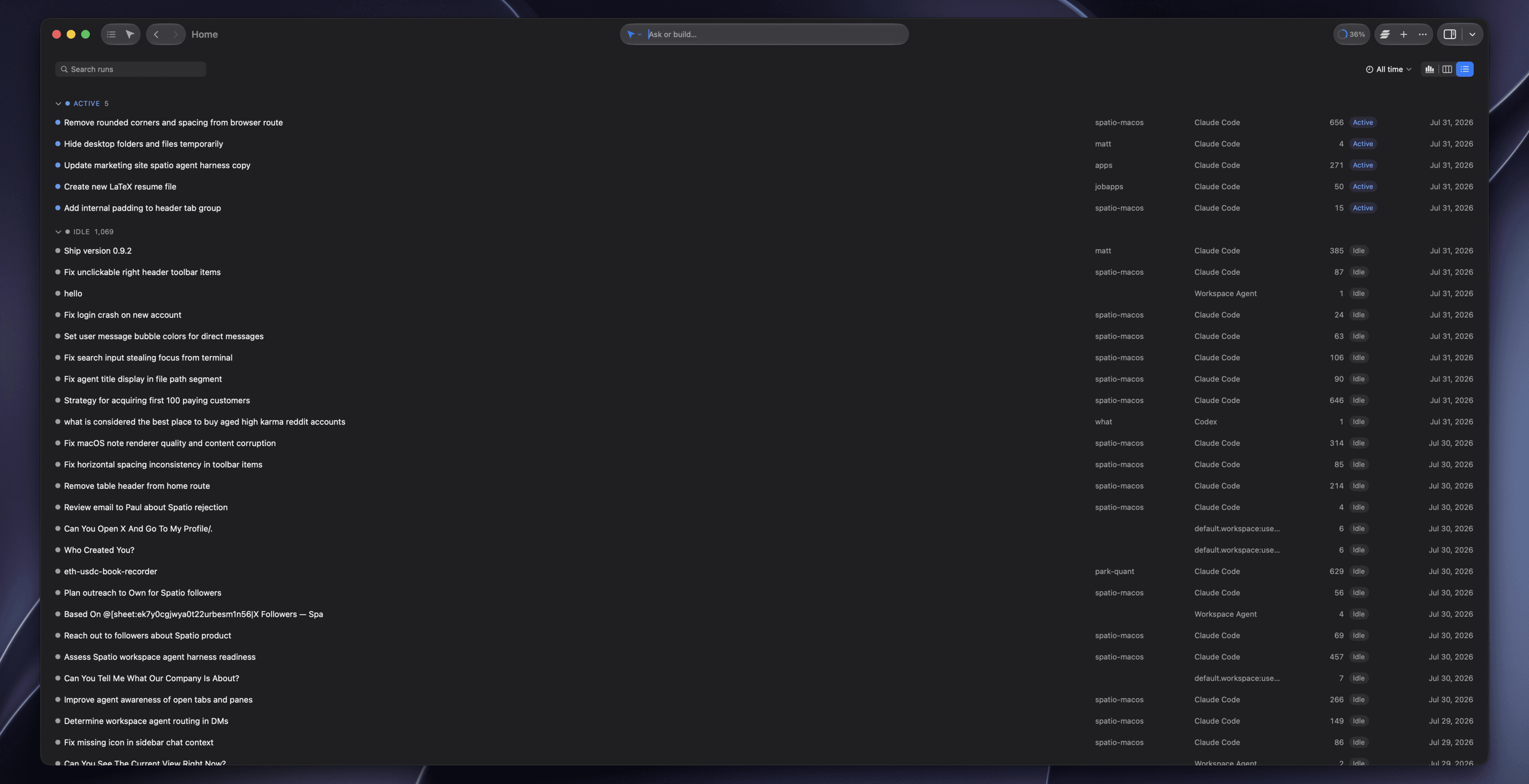Viewport: 1529px width, 784px height.
Task: Click the gray cursor arrow icon beside the list icon
Action: tap(130, 34)
